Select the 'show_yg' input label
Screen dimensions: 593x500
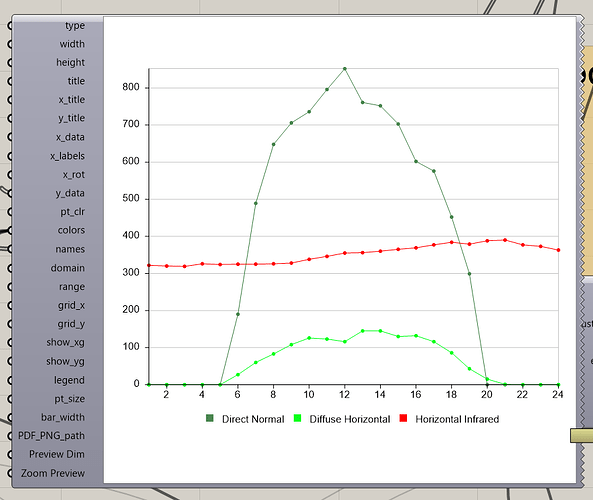[x=65, y=362]
